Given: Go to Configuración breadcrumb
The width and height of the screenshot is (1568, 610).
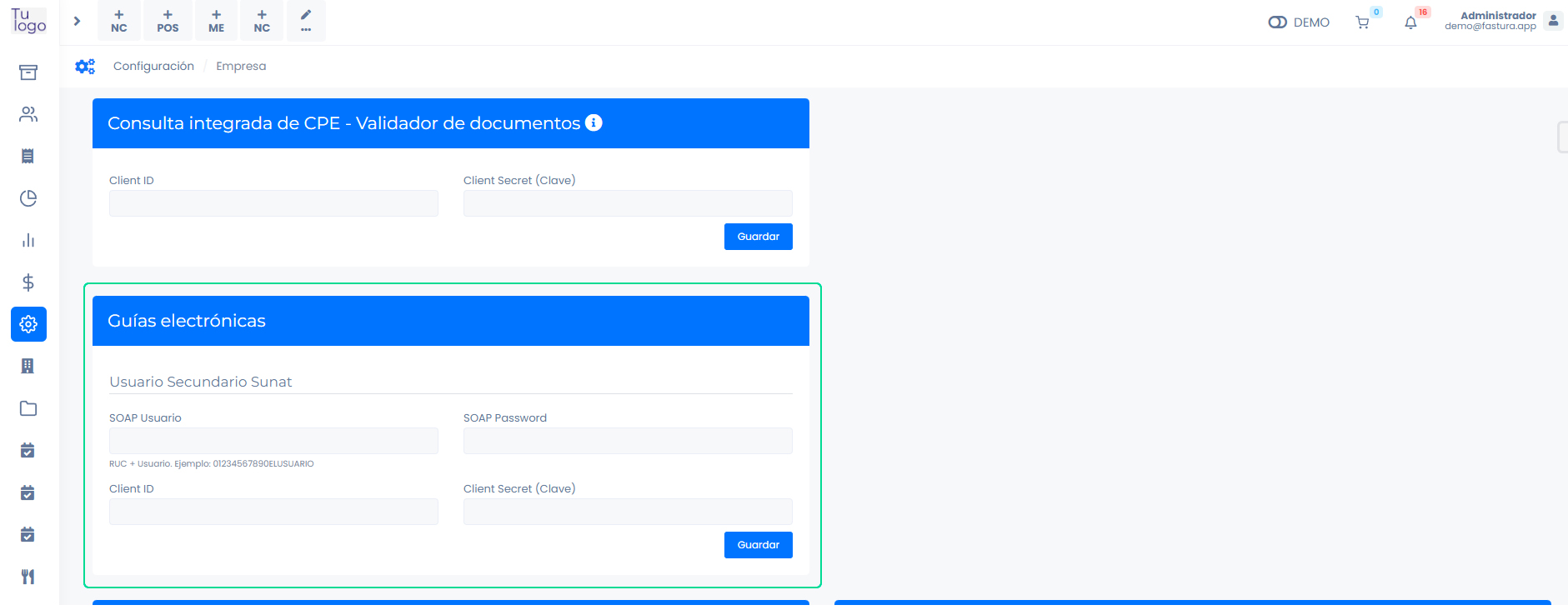Looking at the screenshot, I should (x=153, y=66).
